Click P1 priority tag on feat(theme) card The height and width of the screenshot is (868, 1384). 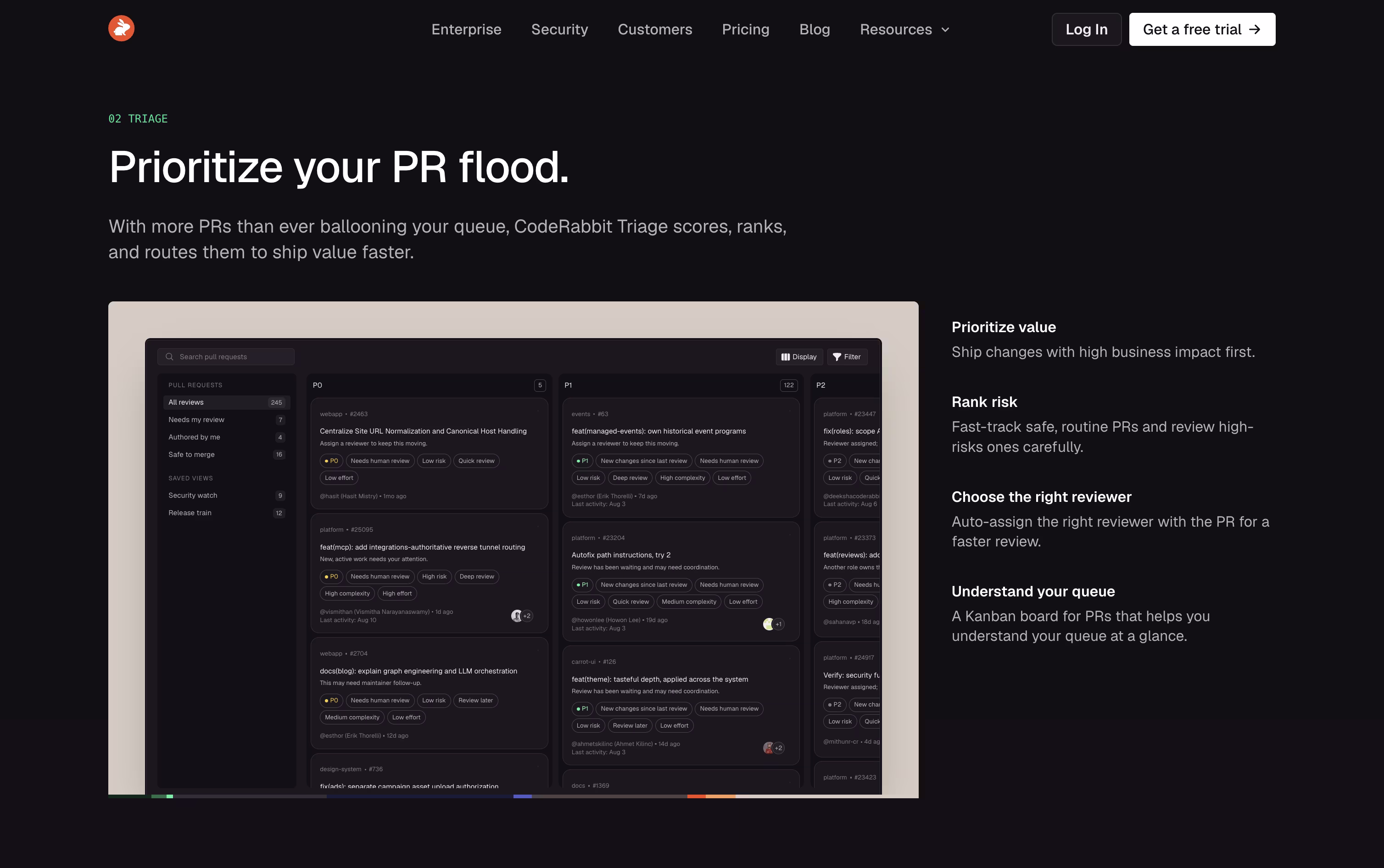583,708
